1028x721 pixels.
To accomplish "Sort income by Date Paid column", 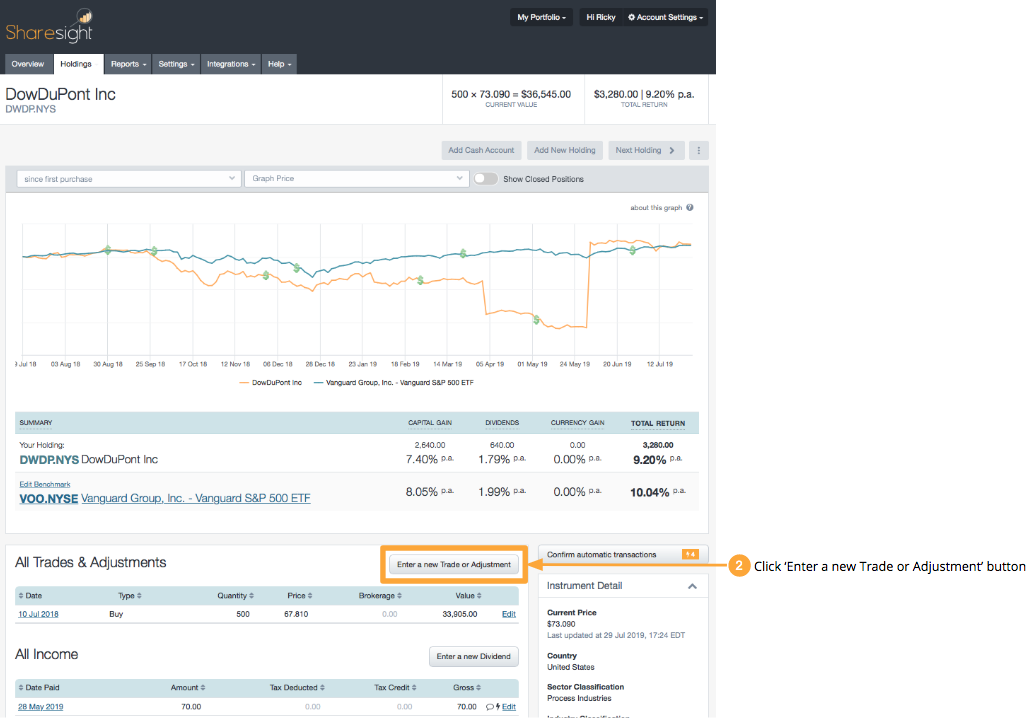I will (39, 688).
